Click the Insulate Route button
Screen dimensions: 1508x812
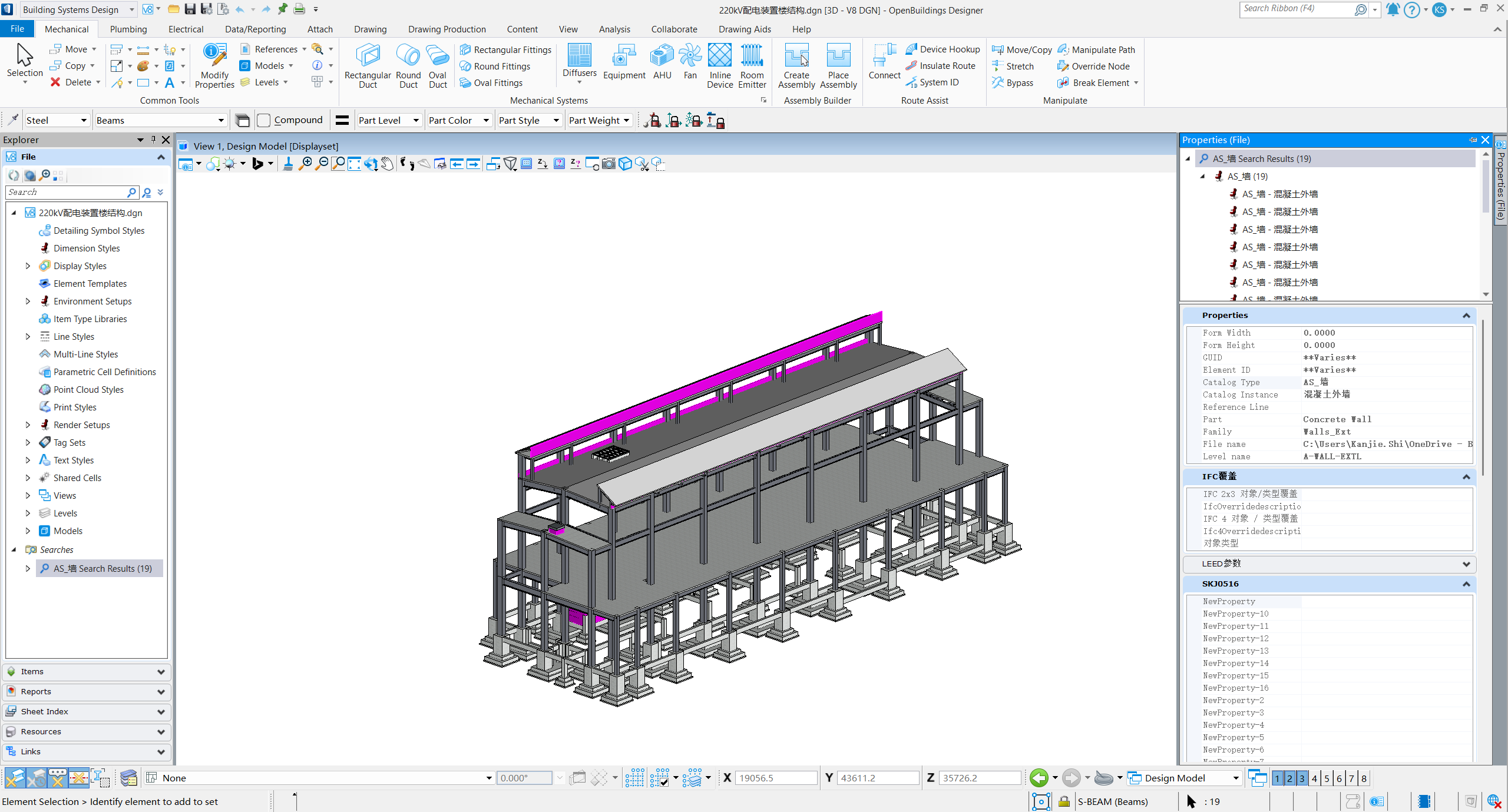point(941,66)
